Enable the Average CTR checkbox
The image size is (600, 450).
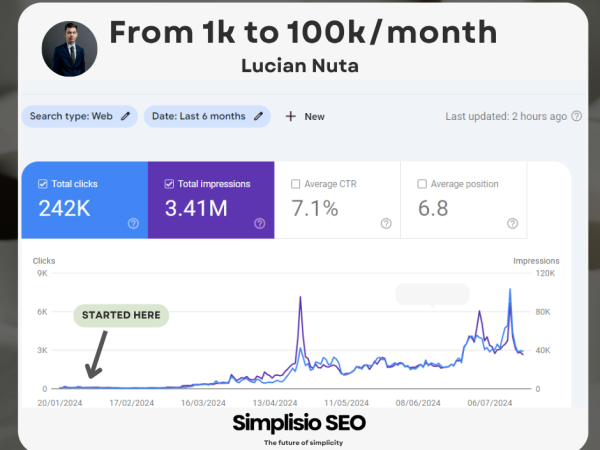point(295,184)
